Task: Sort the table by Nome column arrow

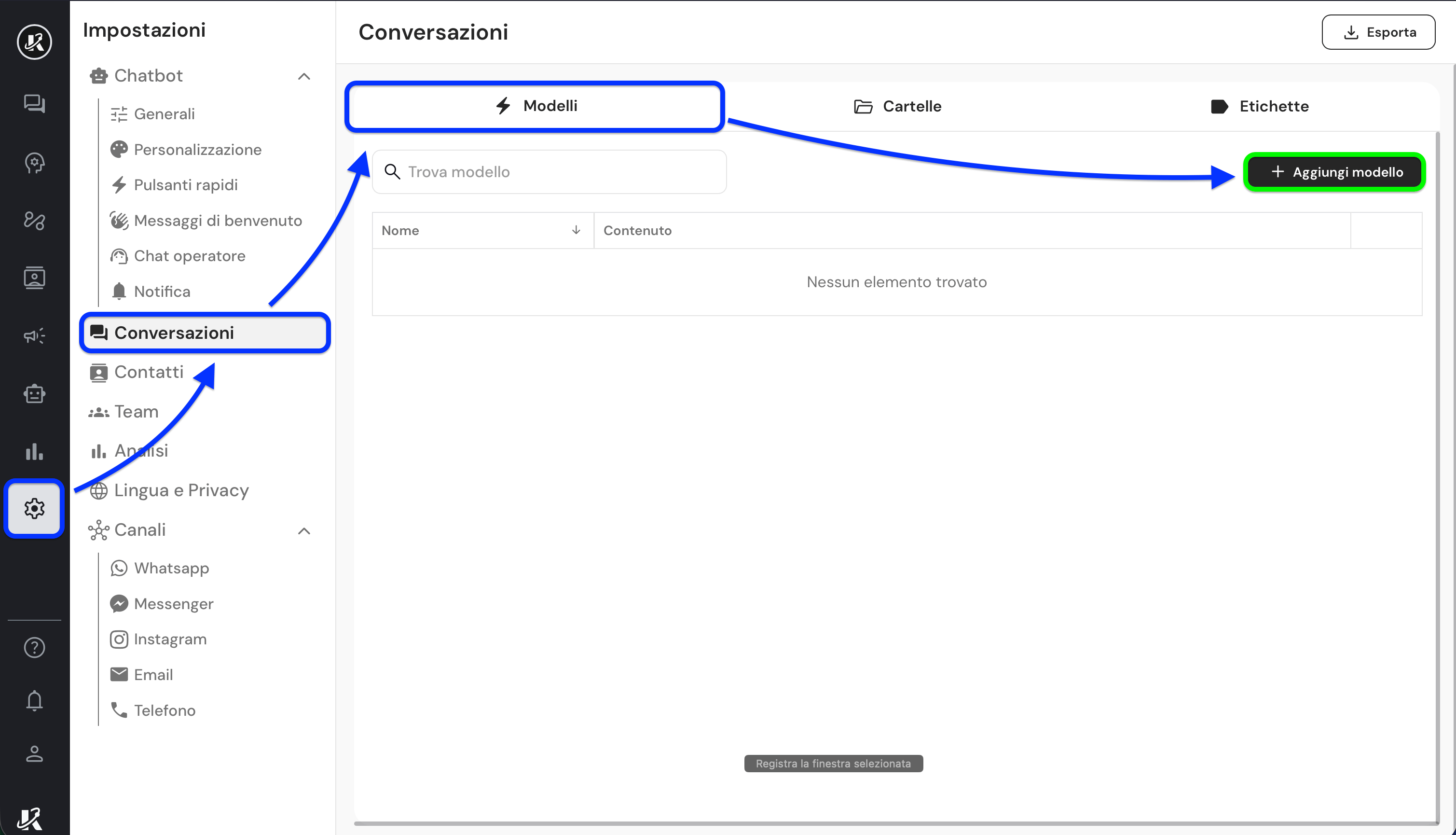Action: [x=576, y=230]
